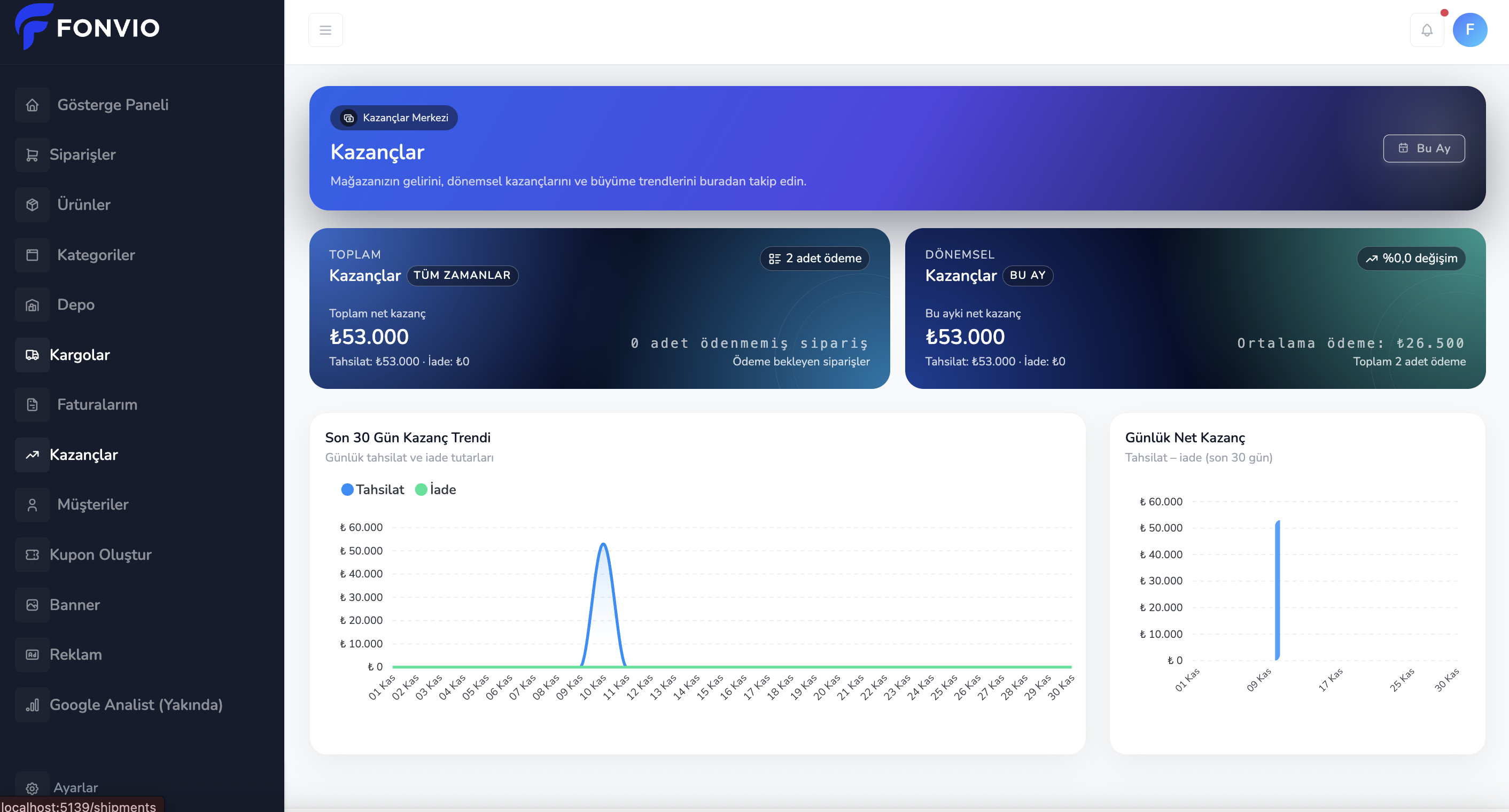Screen dimensions: 1509x812
Task: Click the Gösterge Paneli home icon
Action: click(32, 105)
